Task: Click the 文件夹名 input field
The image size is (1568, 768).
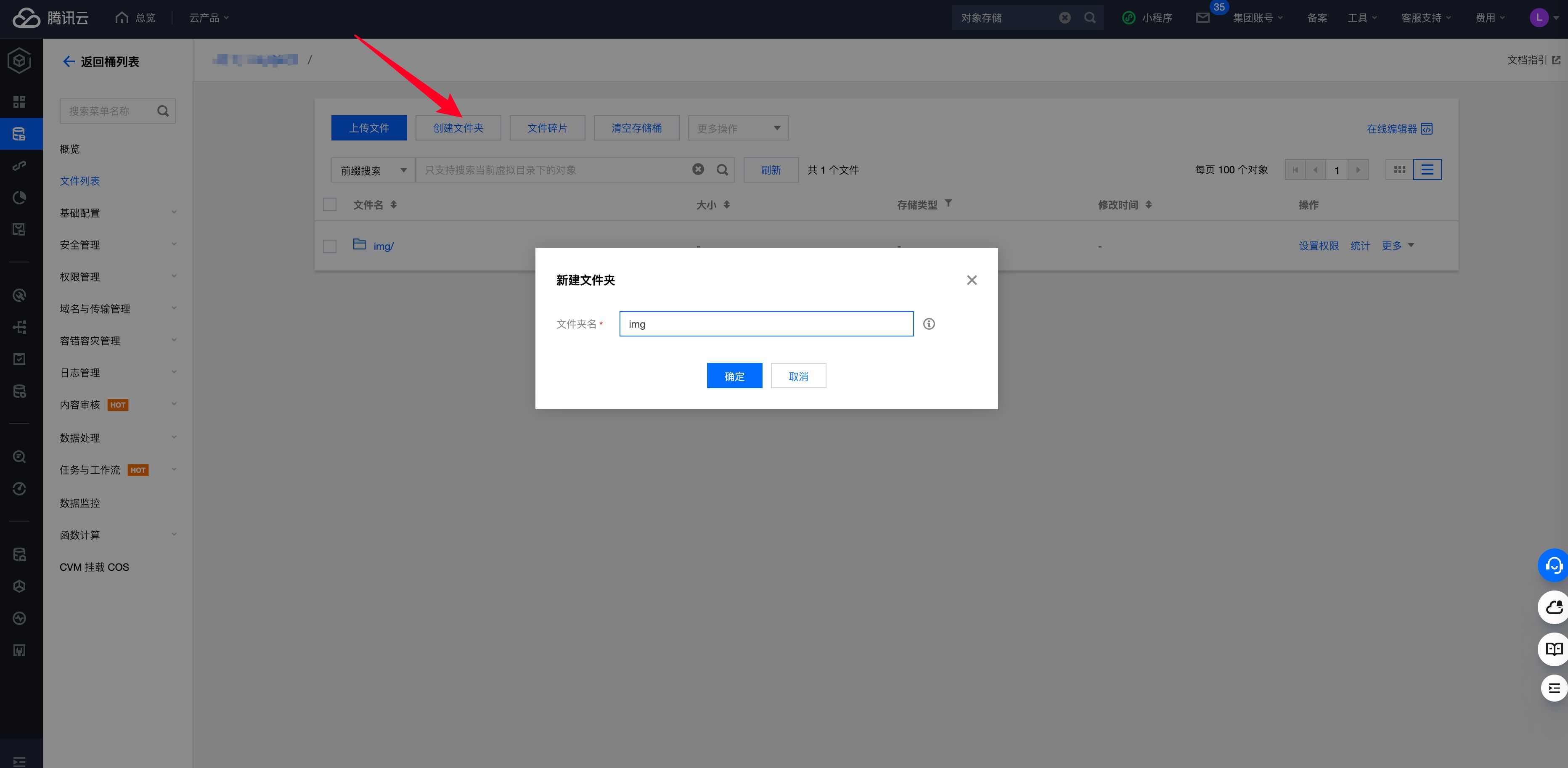Action: pos(766,324)
